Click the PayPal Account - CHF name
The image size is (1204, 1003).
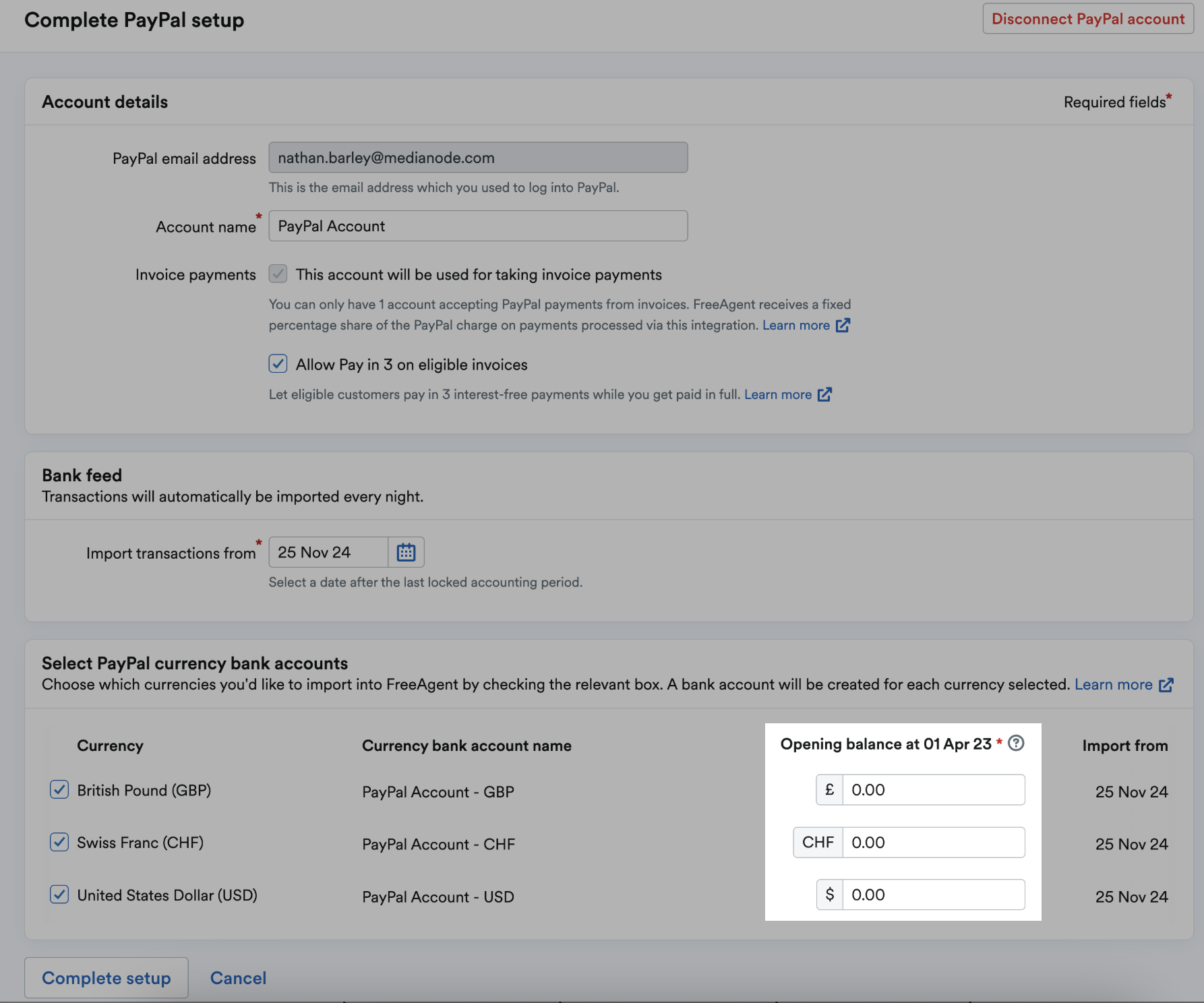click(x=439, y=845)
